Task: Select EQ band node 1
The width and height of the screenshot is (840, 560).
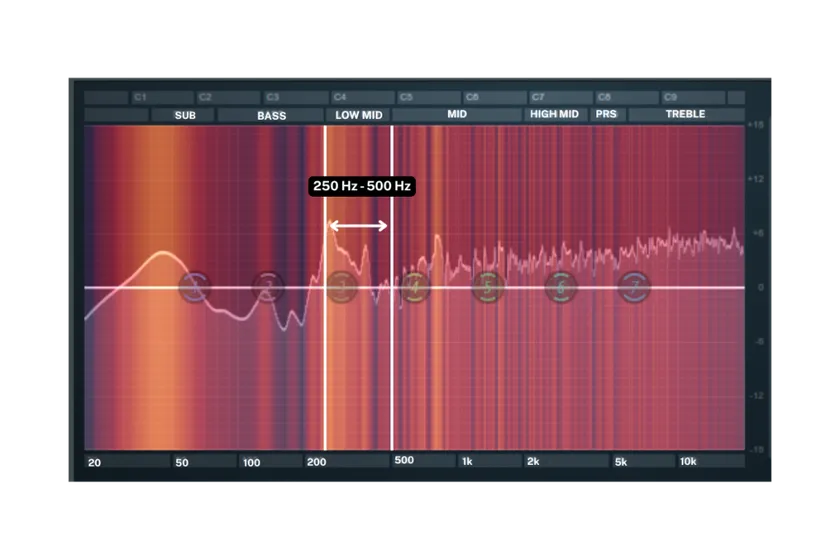Action: (x=194, y=287)
